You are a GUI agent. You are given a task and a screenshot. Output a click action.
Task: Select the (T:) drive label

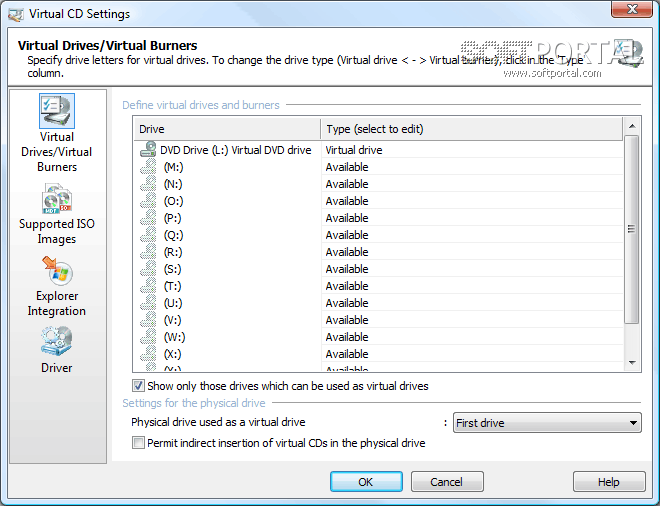(x=173, y=286)
